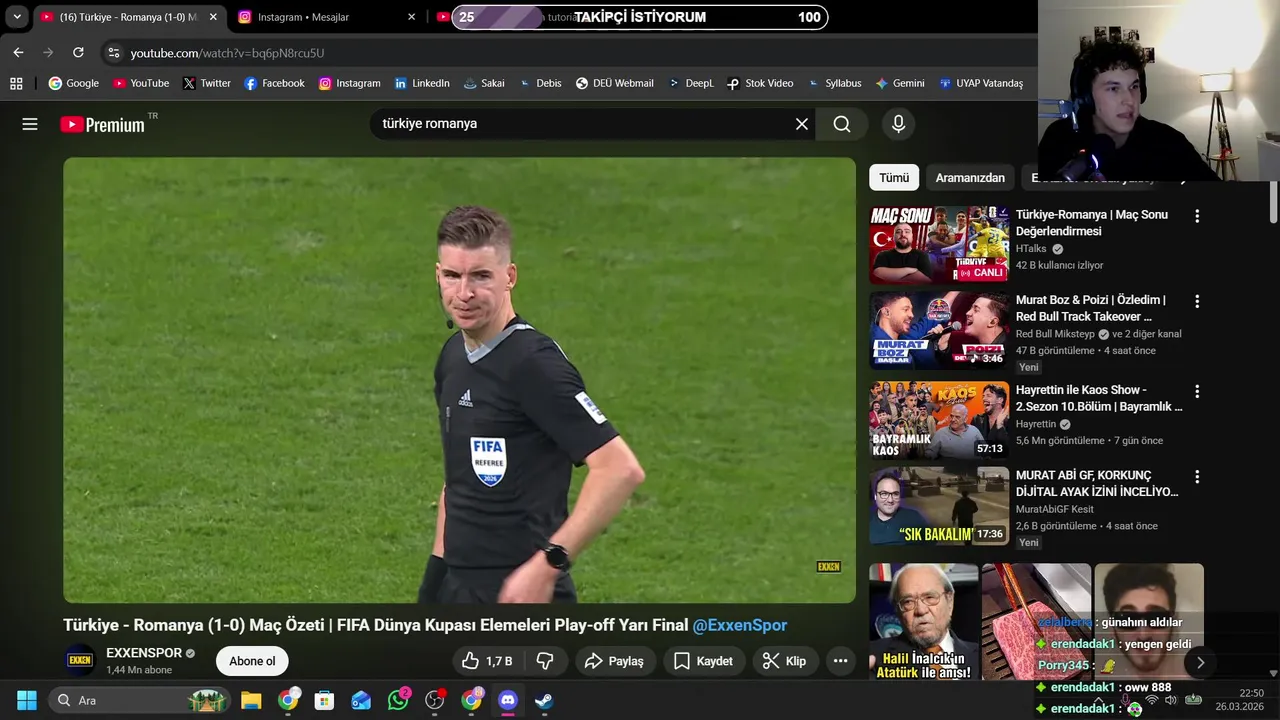The image size is (1280, 720).
Task: Close the Türkiye - Romanya tab
Action: [x=213, y=17]
